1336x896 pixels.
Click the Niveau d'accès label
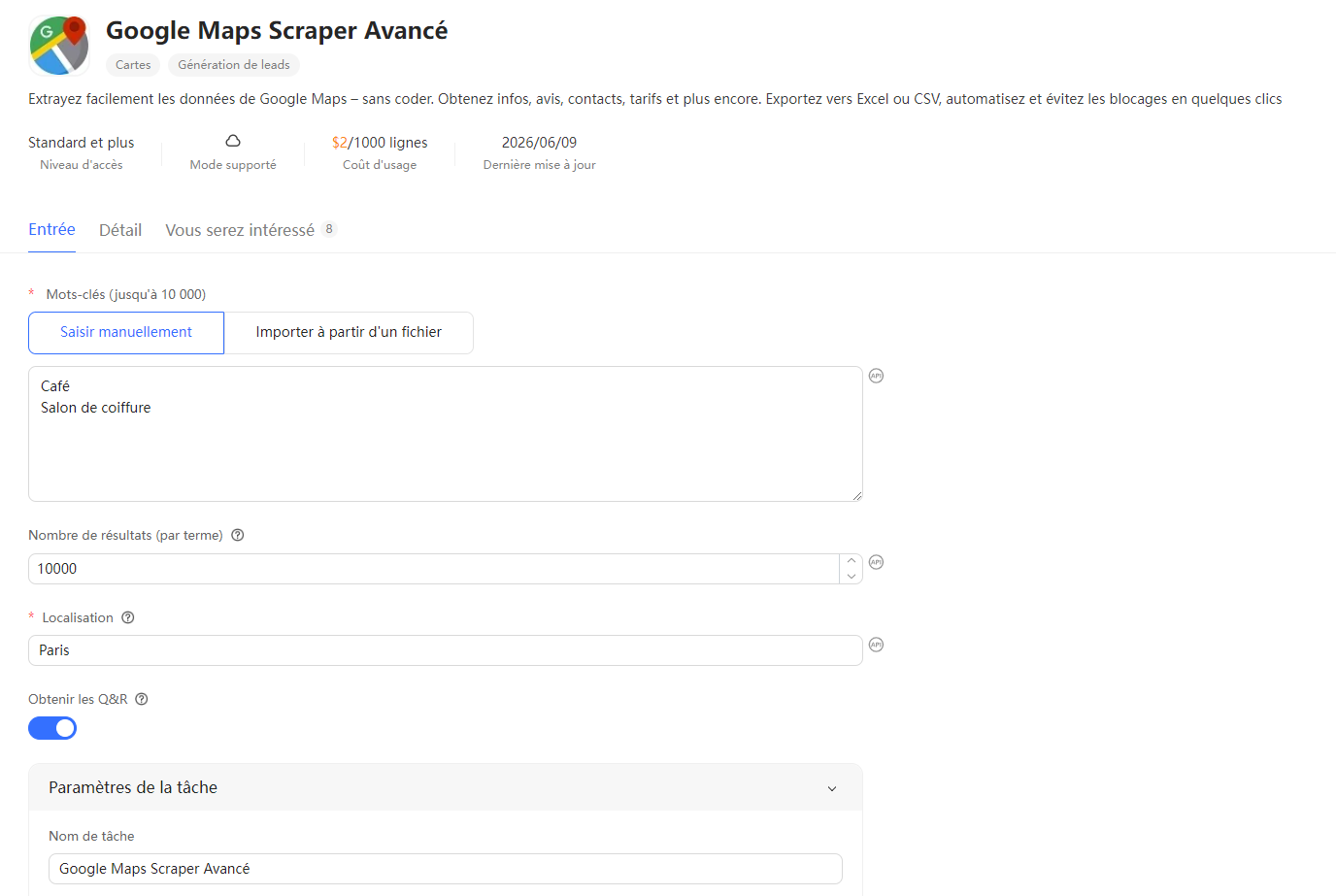(x=82, y=165)
